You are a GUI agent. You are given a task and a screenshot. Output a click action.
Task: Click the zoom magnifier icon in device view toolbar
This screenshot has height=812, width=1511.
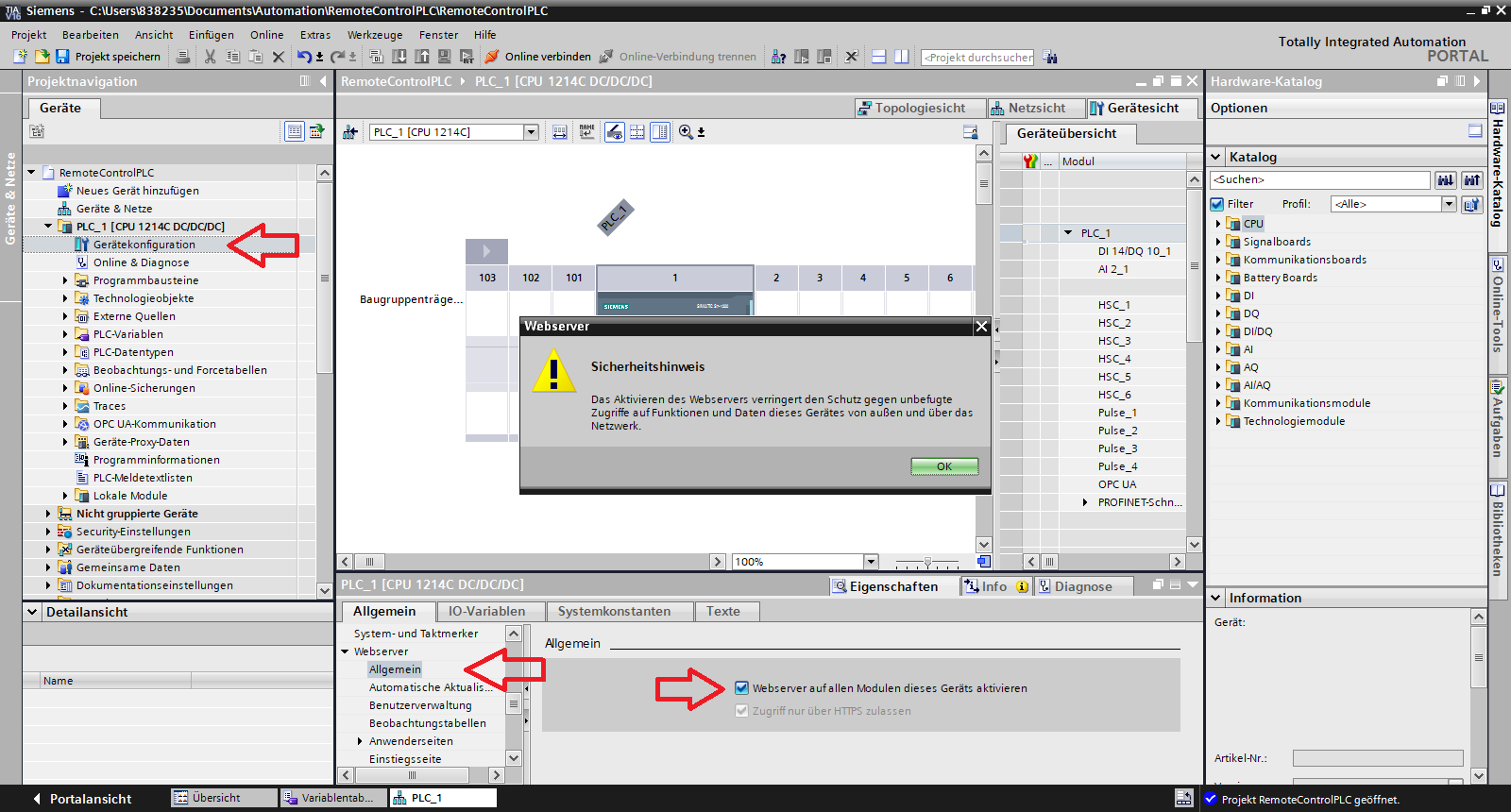tap(686, 132)
